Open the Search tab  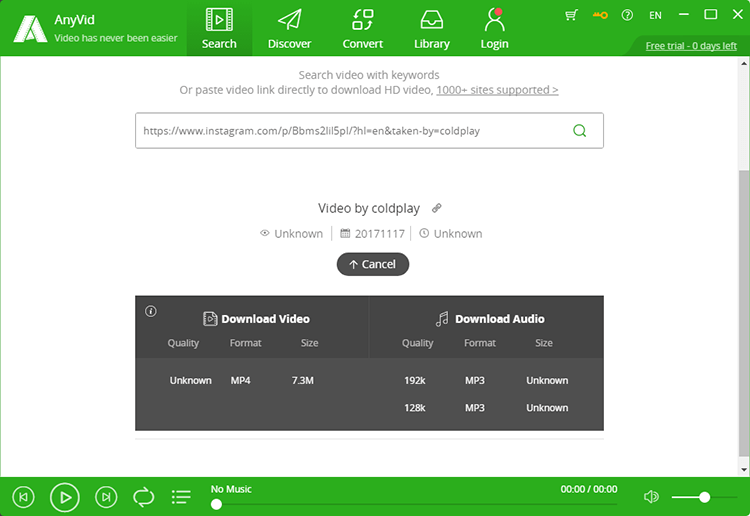click(219, 28)
